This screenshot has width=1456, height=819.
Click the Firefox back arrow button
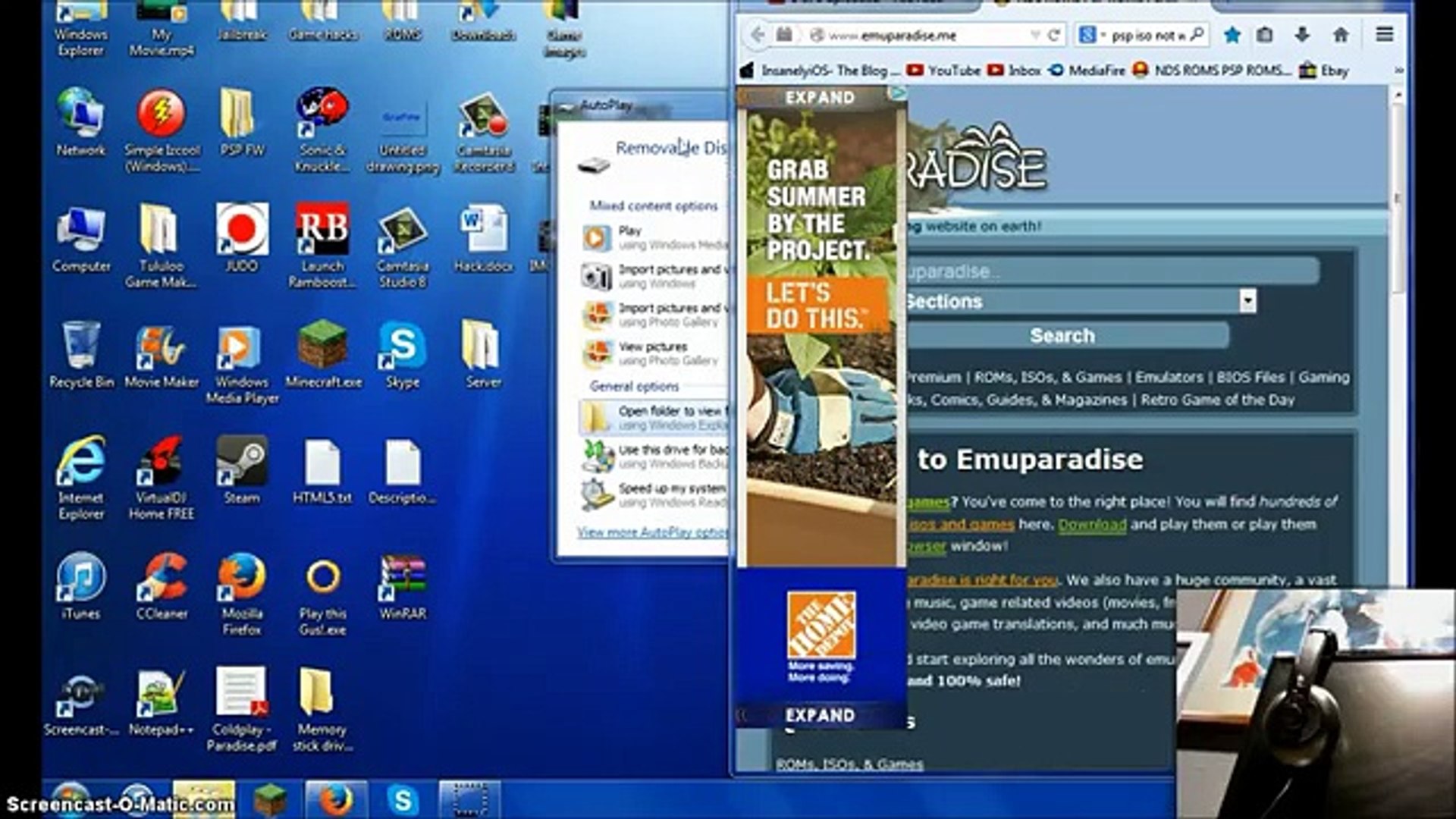(758, 35)
